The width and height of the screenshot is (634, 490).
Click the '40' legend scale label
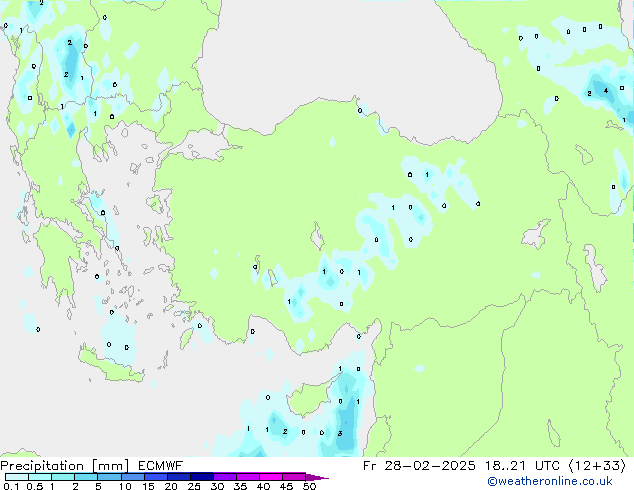[263, 486]
